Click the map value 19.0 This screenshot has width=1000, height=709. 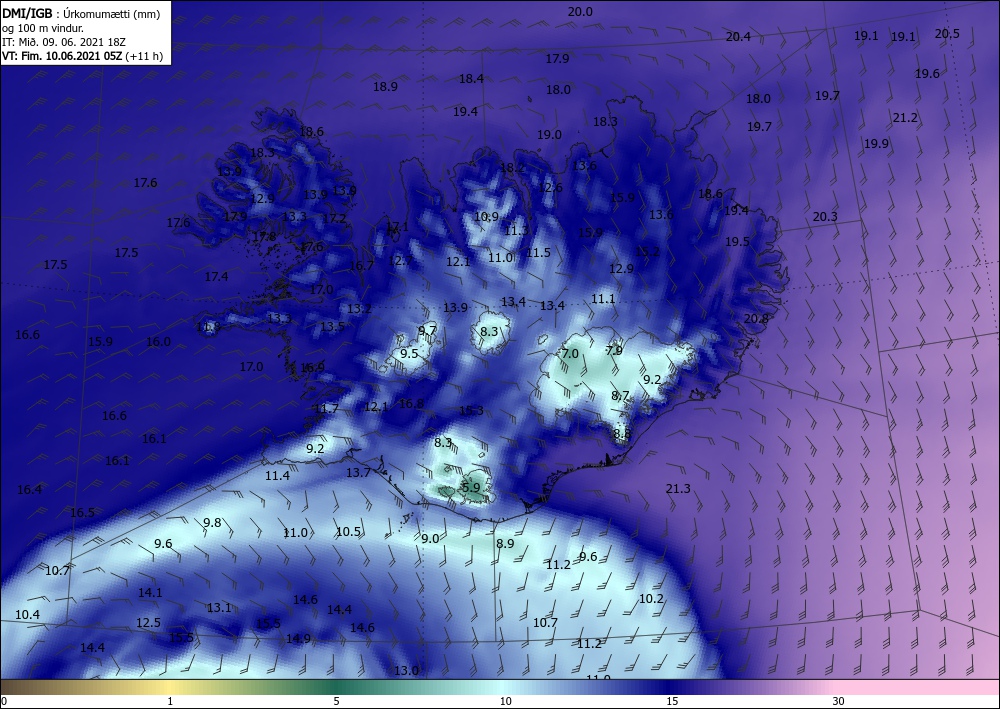[549, 135]
